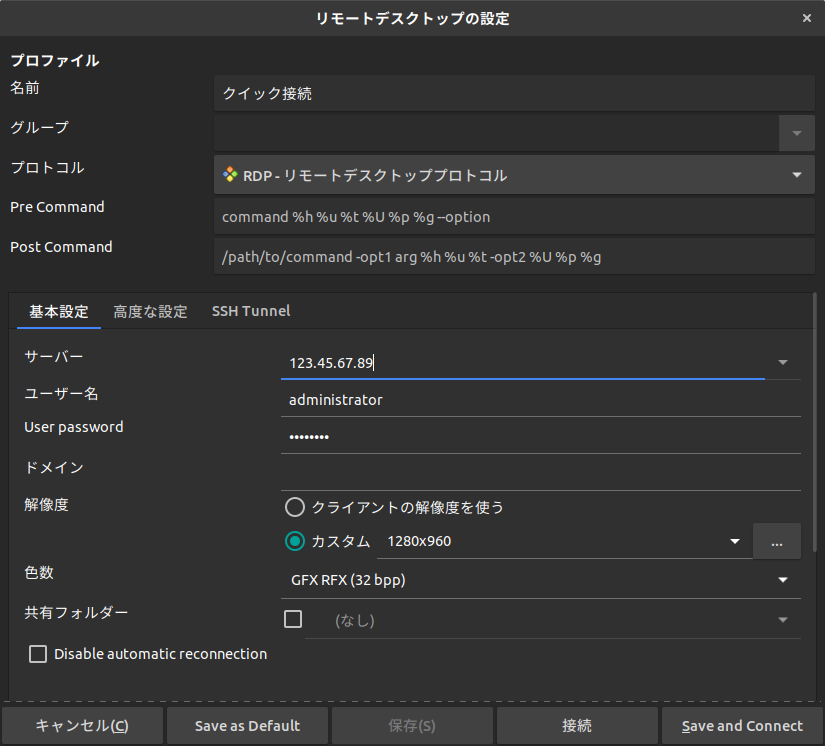Click the Post Command input field

tap(514, 256)
